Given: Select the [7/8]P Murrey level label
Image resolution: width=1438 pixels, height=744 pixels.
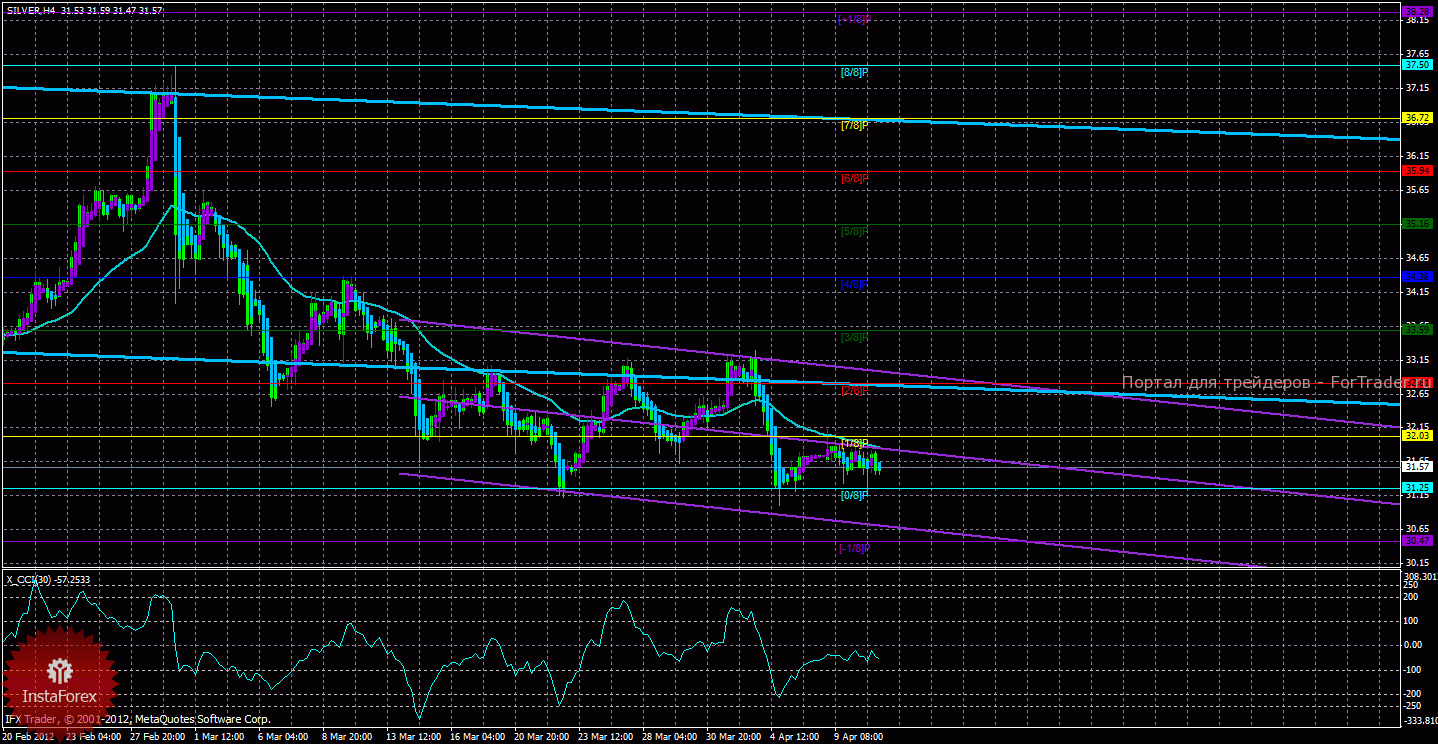Looking at the screenshot, I should click(853, 126).
